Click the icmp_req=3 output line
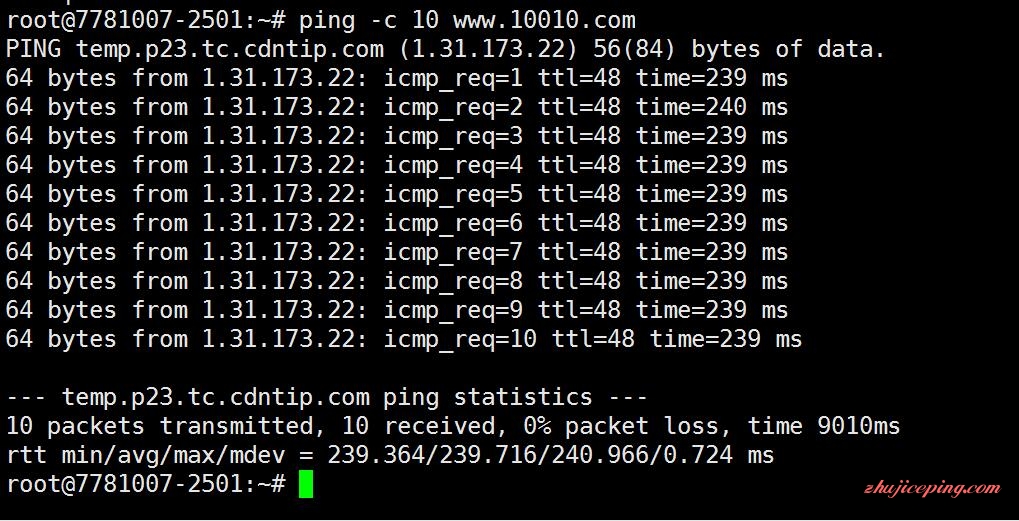Screen dimensions: 1019x521 coord(396,136)
